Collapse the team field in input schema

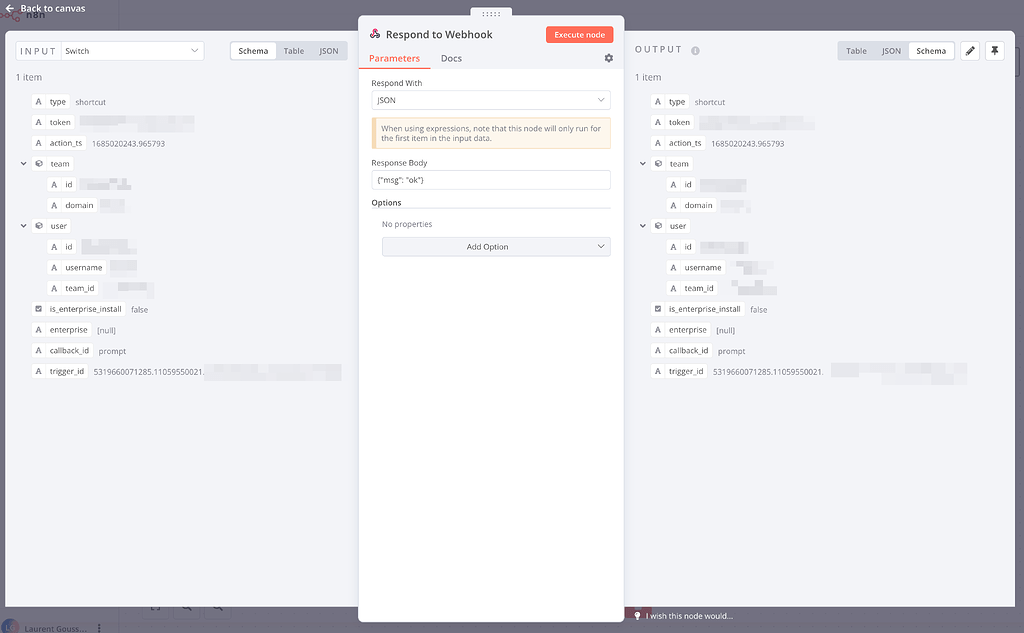(x=23, y=163)
